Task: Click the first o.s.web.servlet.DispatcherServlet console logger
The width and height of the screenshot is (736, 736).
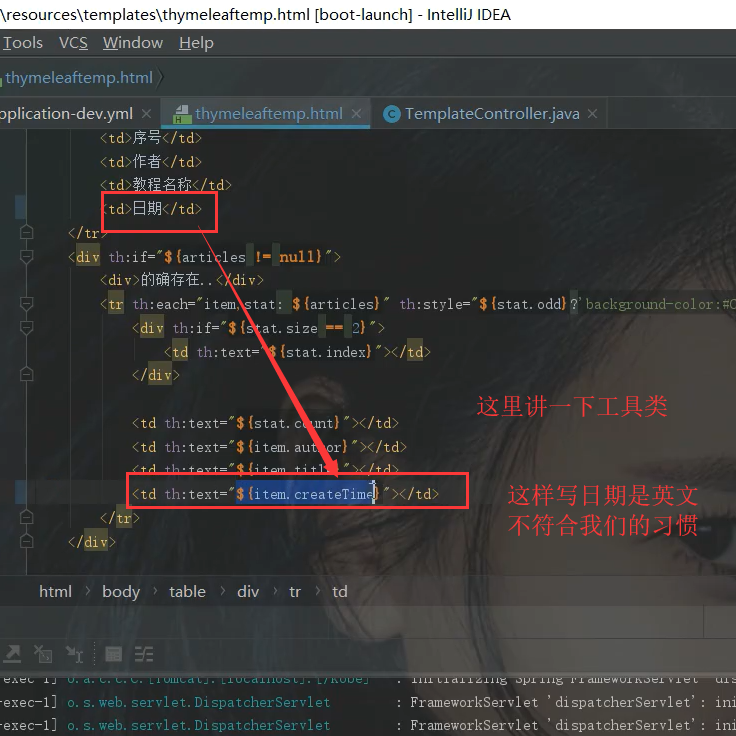Action: (x=199, y=702)
